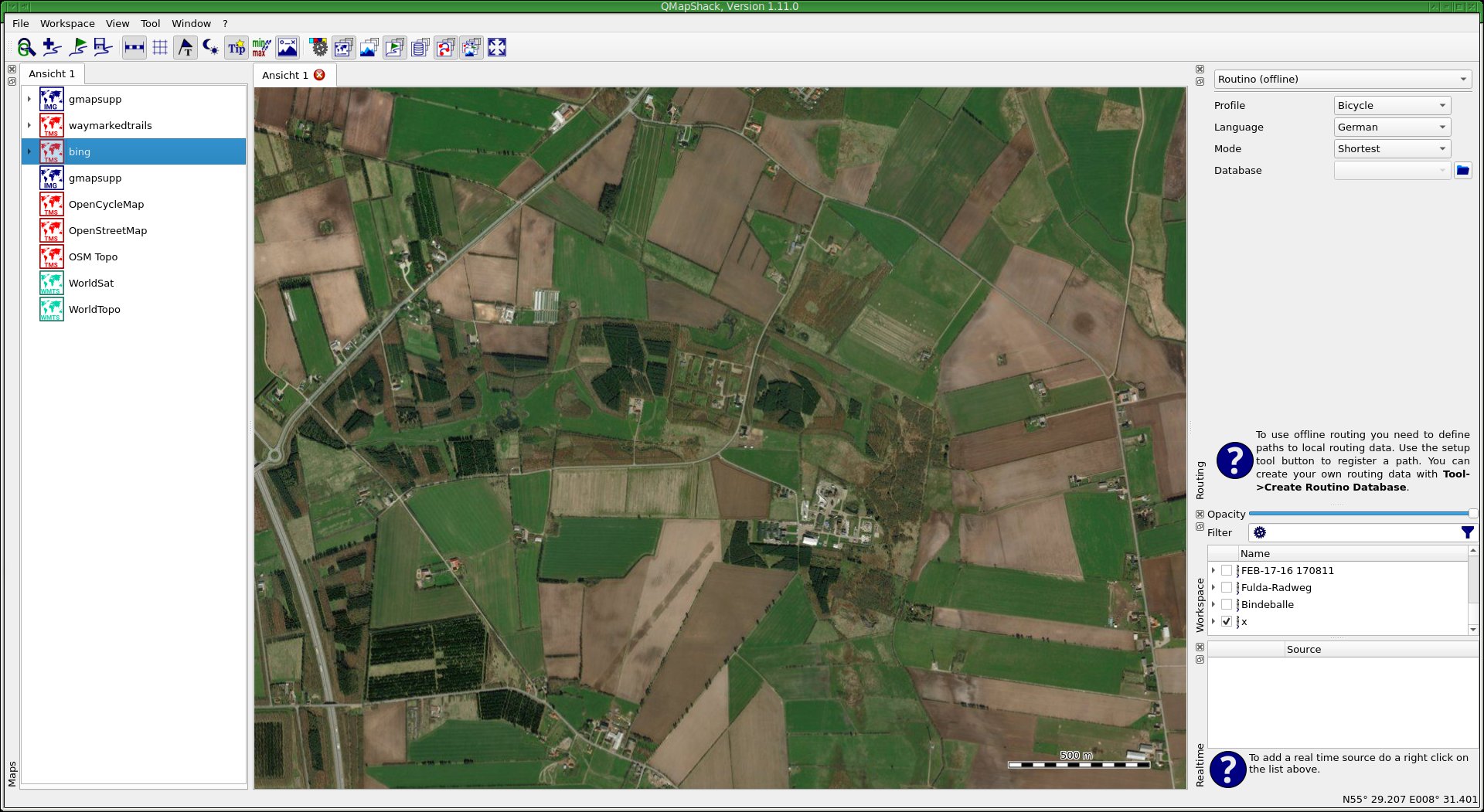Image resolution: width=1484 pixels, height=812 pixels.
Task: Switch to fullscreen with the arrows icon
Action: click(x=498, y=47)
